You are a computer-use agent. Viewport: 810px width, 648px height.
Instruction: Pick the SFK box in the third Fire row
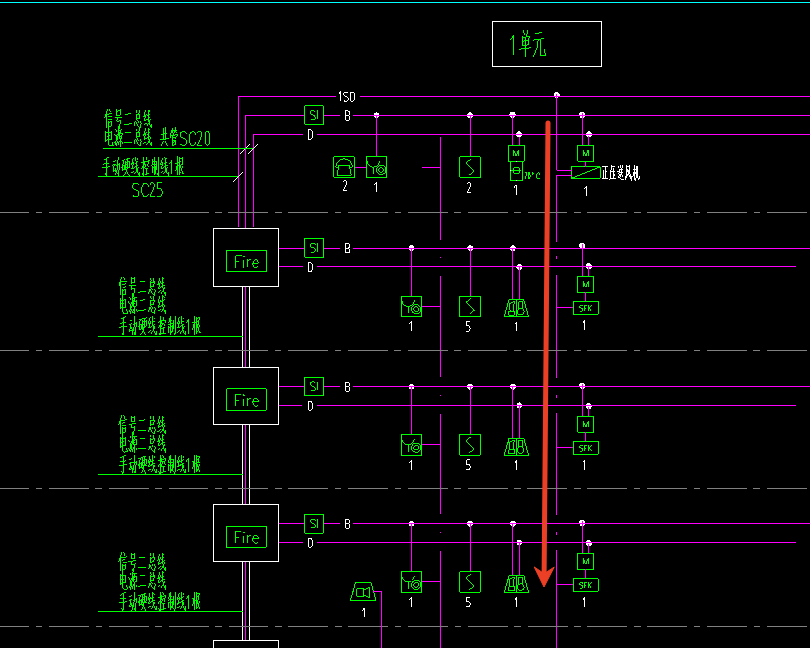(x=586, y=585)
